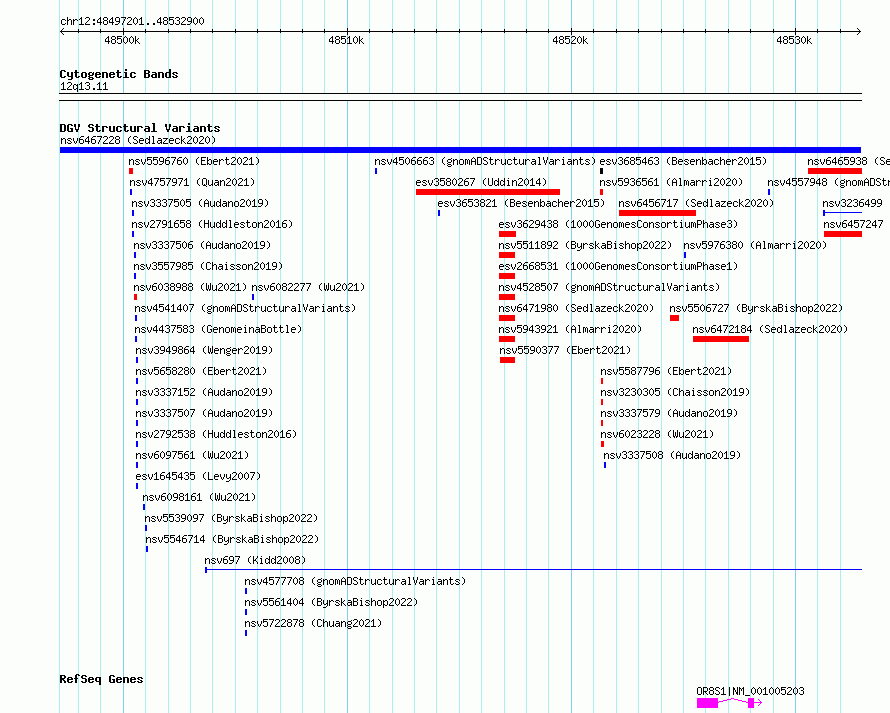Viewport: 890px width, 713px height.
Task: Click nsv5561404 (ByrskaBishop2022) label
Action: point(331,602)
